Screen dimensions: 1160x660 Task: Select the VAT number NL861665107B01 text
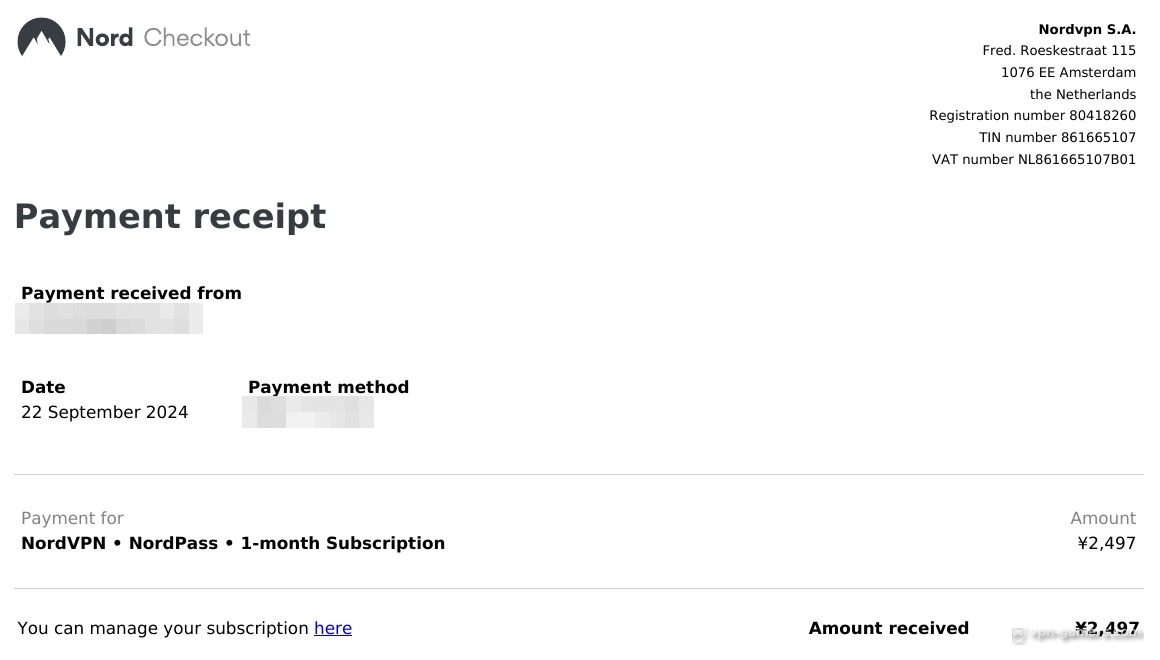[x=1033, y=159]
